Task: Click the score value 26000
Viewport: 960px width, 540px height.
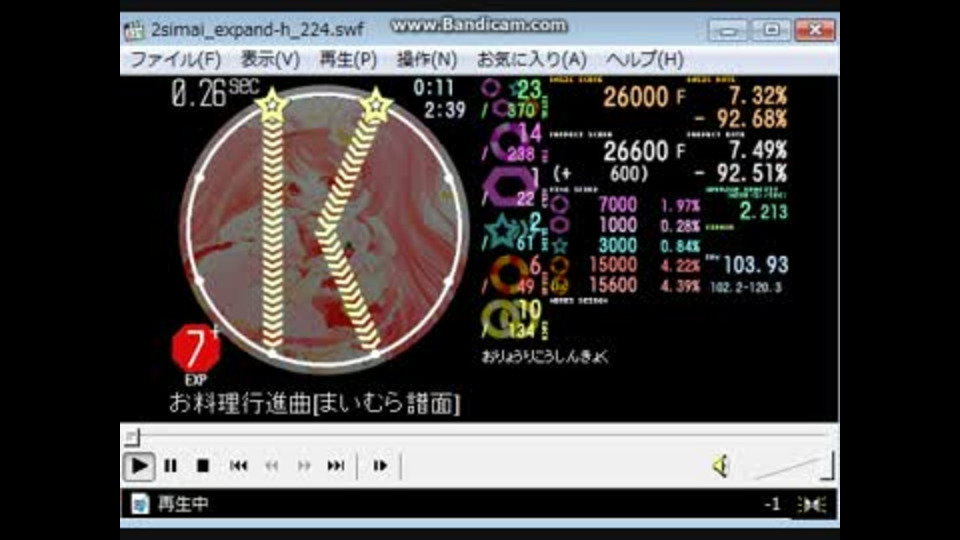Action: (636, 97)
